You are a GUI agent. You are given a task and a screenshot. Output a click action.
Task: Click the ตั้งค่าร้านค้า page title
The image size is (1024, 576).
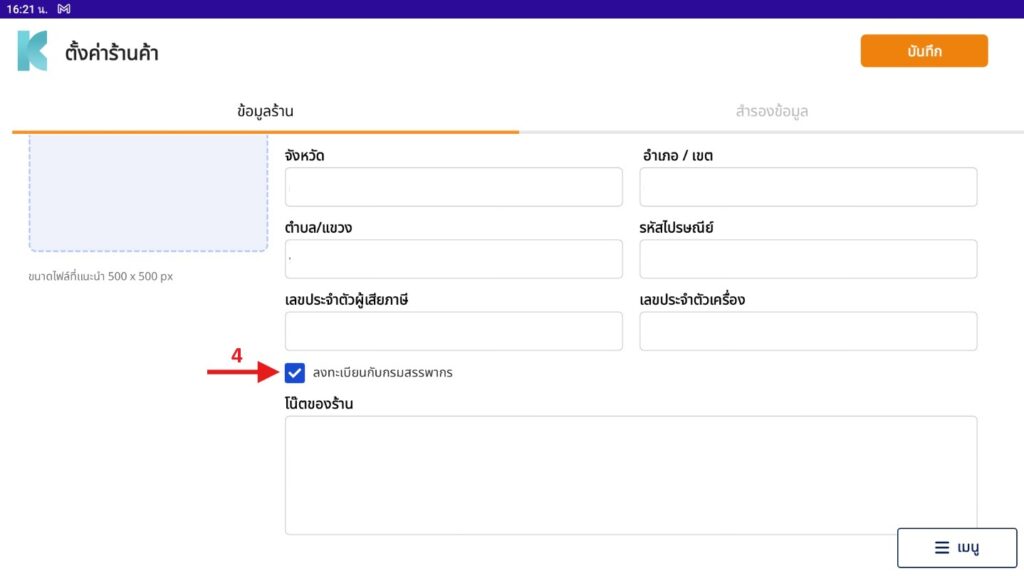pyautogui.click(x=112, y=53)
